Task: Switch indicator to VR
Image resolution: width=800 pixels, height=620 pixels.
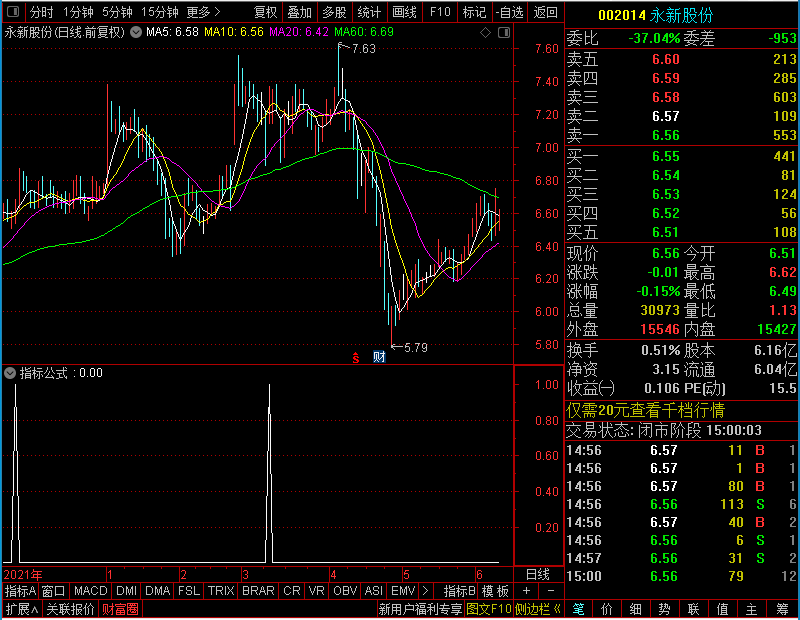Action: click(x=316, y=591)
